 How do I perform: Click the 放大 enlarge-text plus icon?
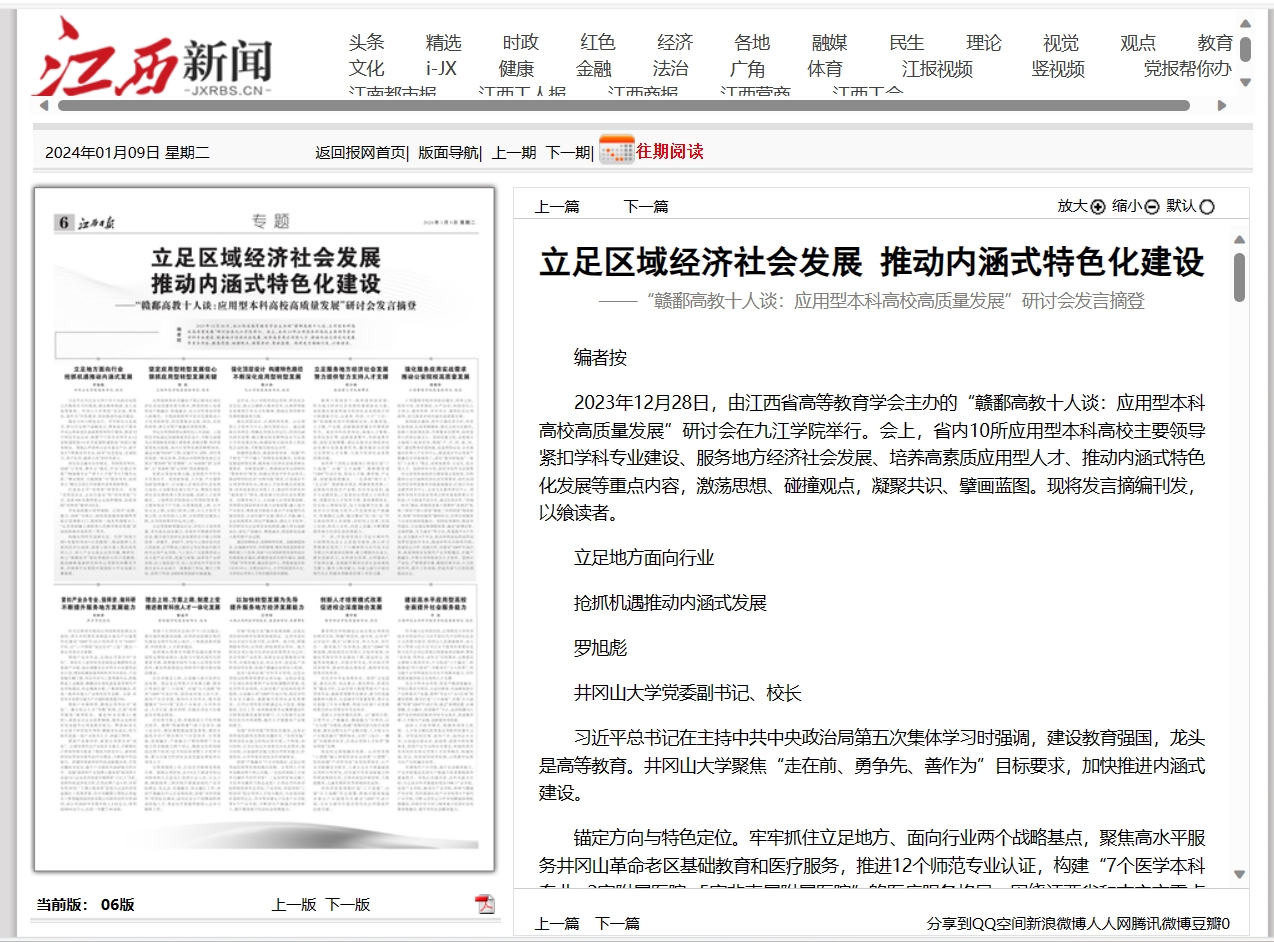point(1098,207)
